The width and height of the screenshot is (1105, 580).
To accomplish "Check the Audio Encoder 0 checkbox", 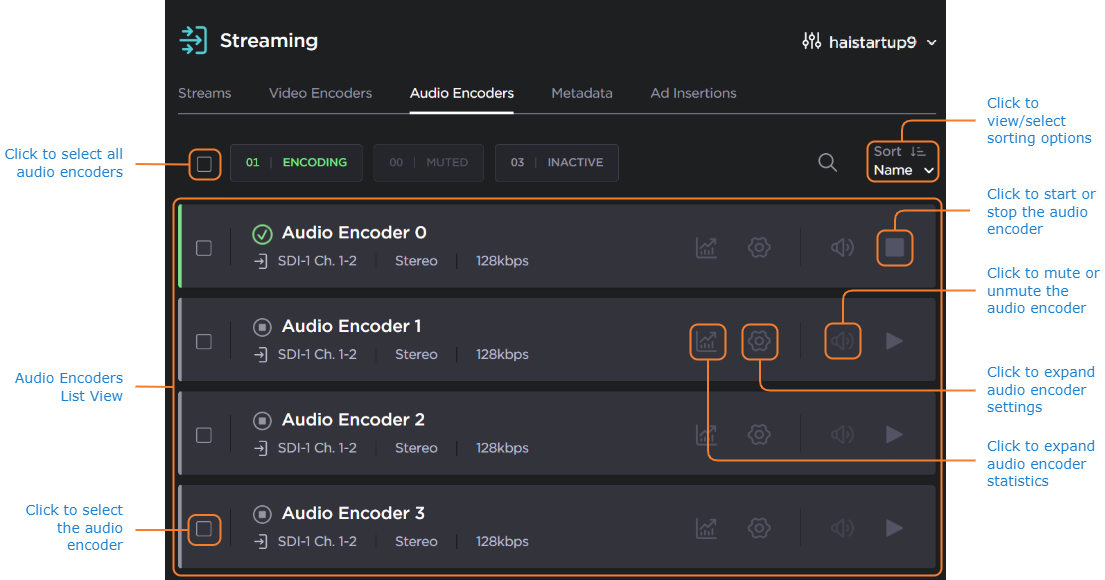I will point(204,248).
